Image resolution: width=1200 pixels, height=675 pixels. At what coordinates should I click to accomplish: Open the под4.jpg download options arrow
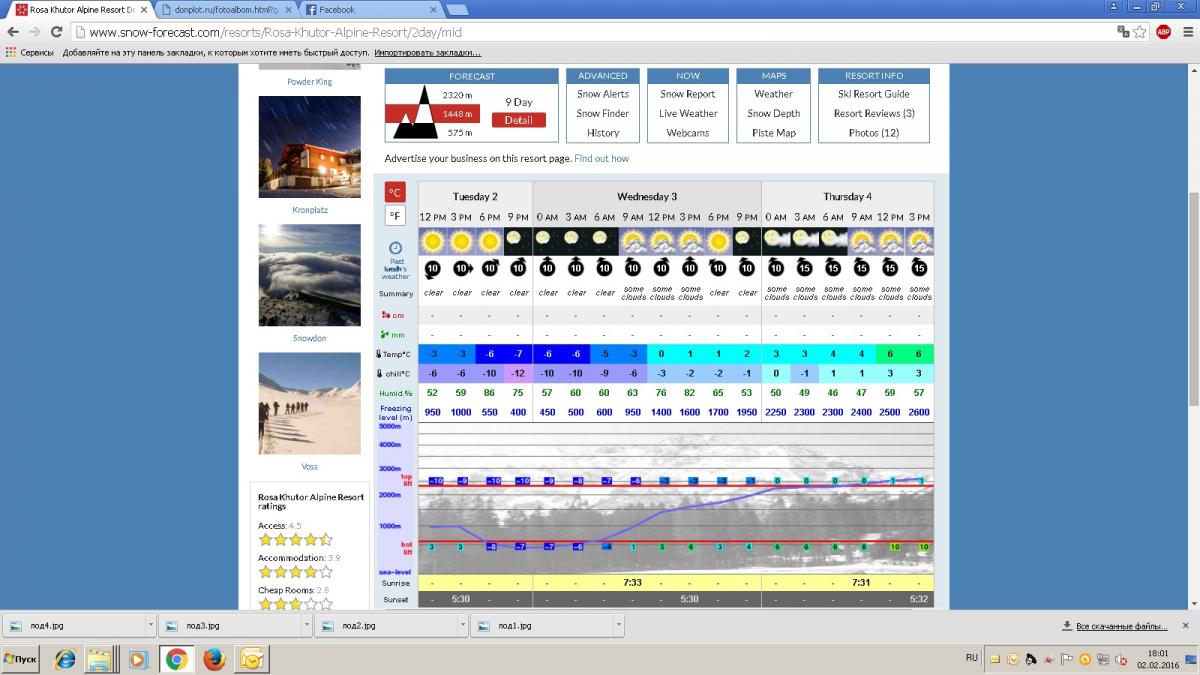click(151, 625)
